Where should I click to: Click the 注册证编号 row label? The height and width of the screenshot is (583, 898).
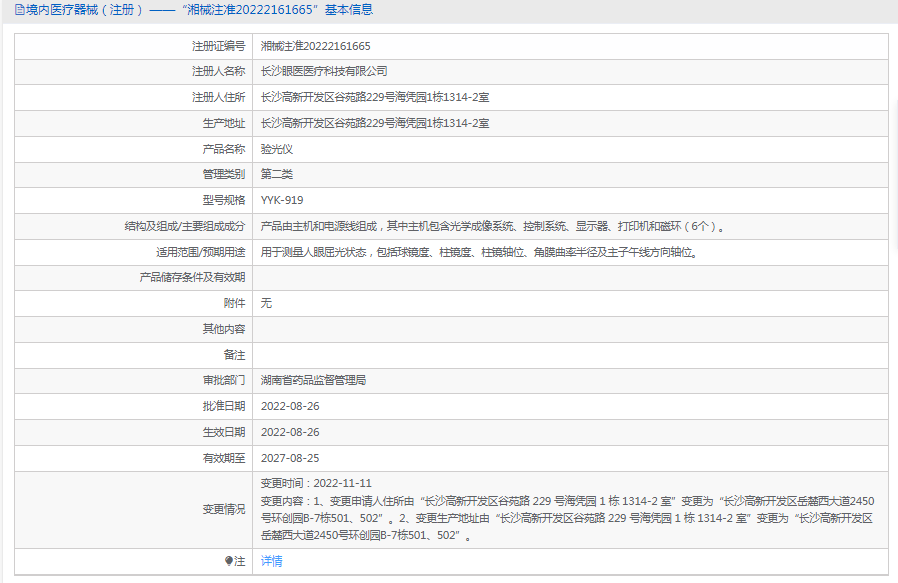pos(218,46)
